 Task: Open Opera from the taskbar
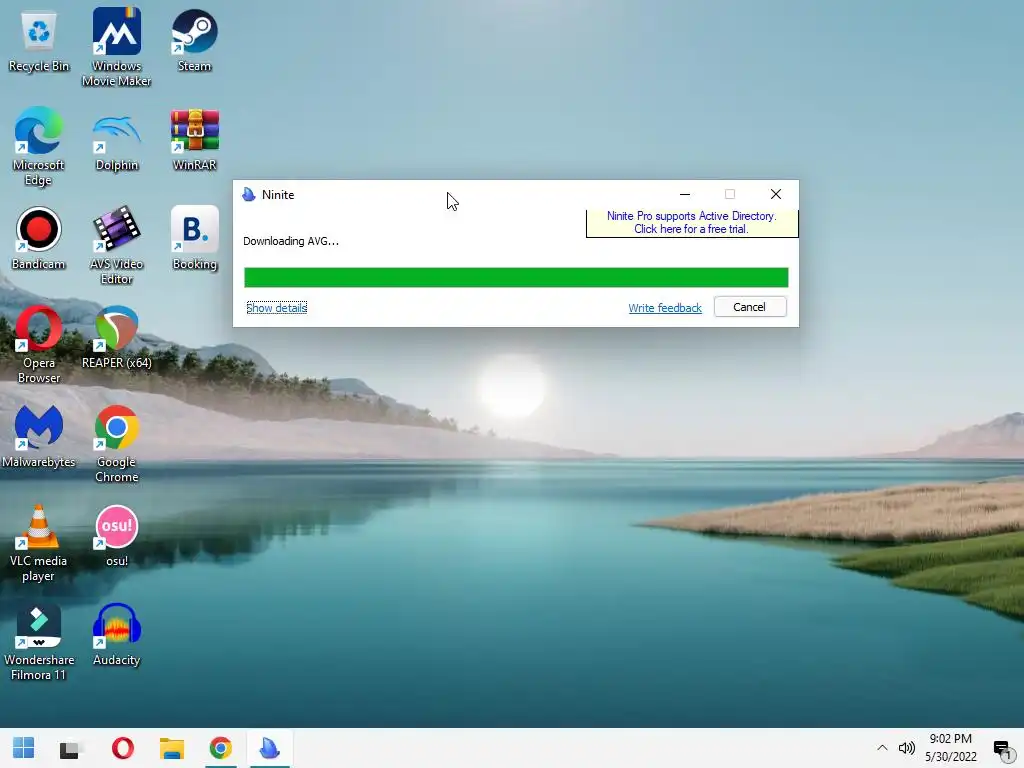pyautogui.click(x=123, y=748)
